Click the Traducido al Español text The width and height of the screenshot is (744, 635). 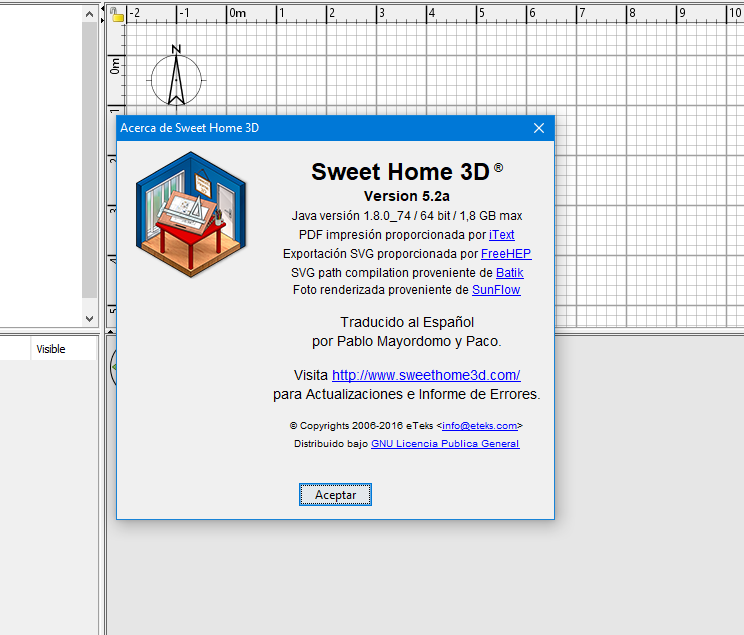click(x=407, y=322)
